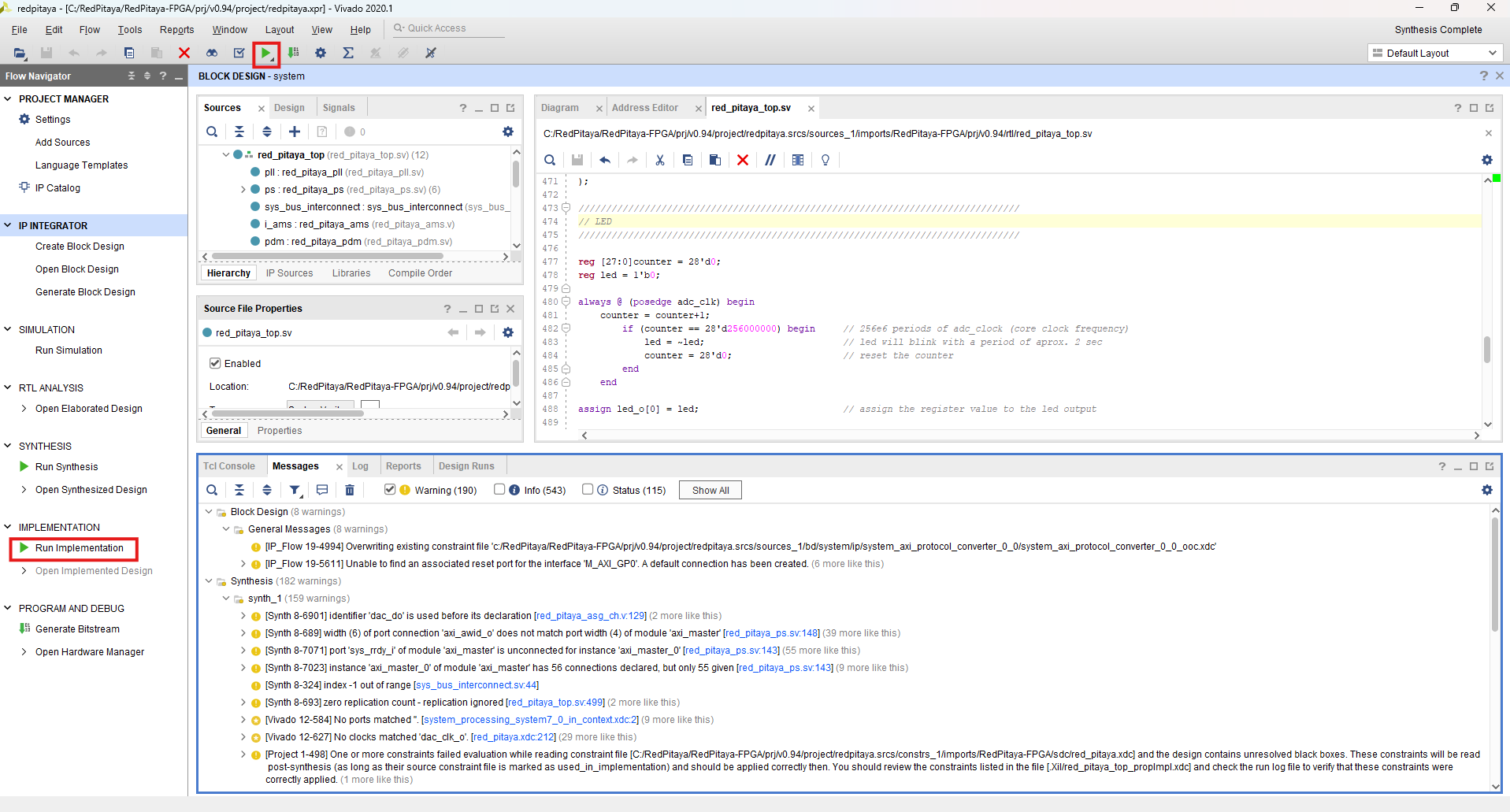This screenshot has width=1510, height=812.
Task: Expand the Synth 8-6901 warning message
Action: [243, 615]
